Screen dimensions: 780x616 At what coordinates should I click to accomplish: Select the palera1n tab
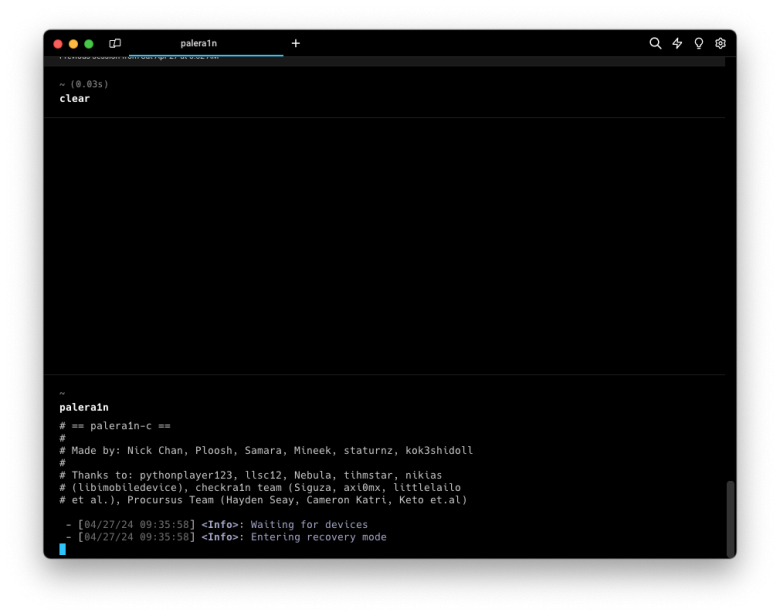click(206, 43)
